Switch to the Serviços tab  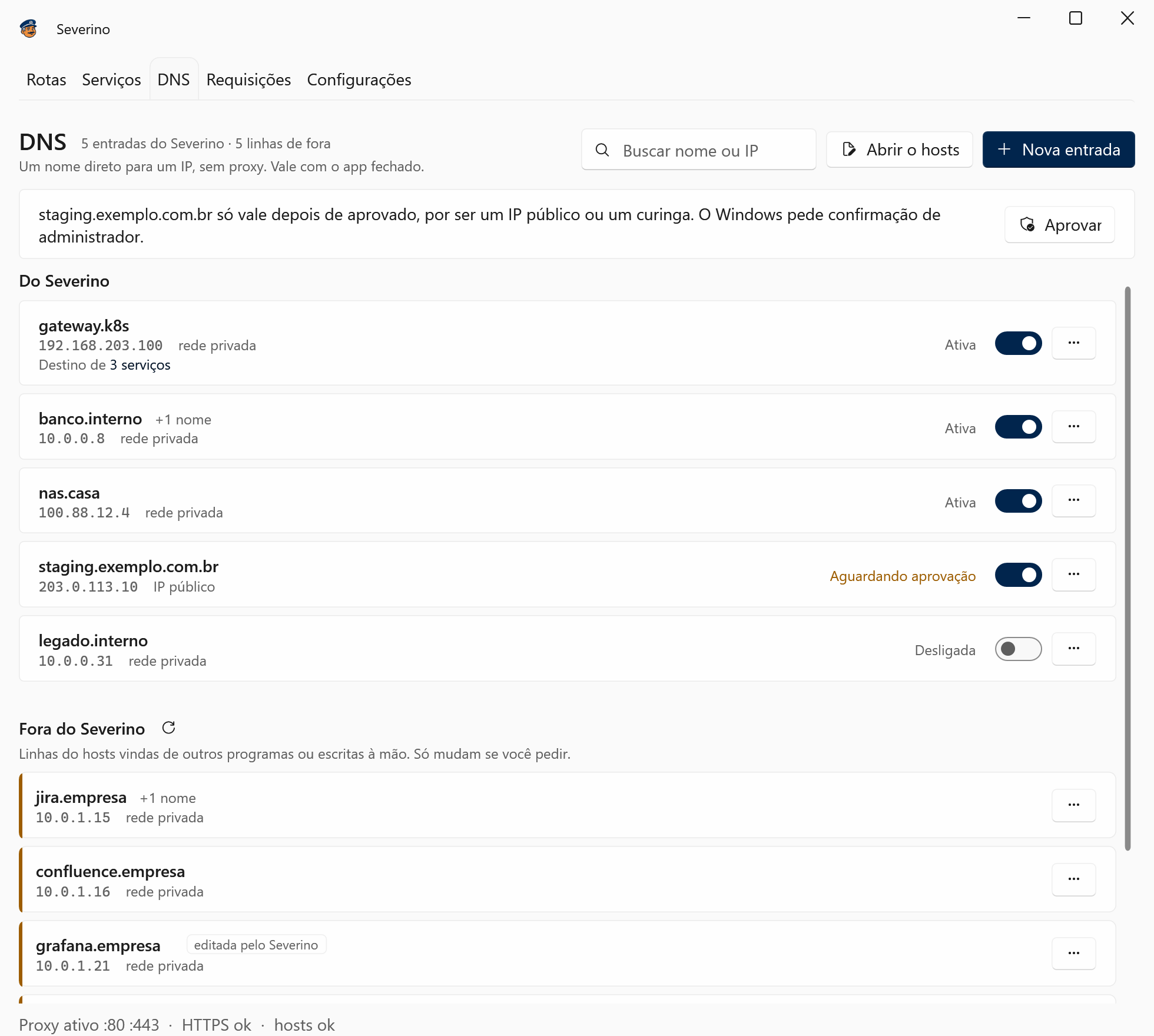coord(111,79)
